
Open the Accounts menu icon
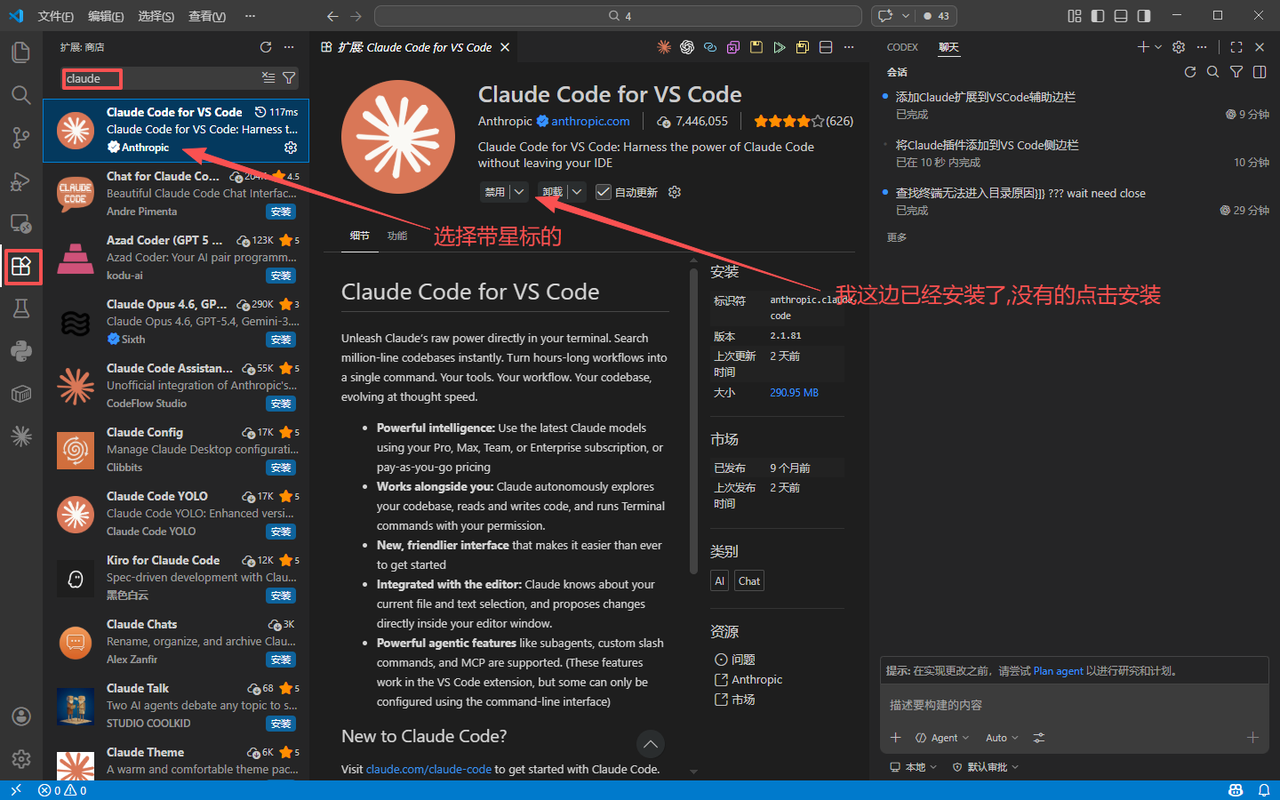21,716
